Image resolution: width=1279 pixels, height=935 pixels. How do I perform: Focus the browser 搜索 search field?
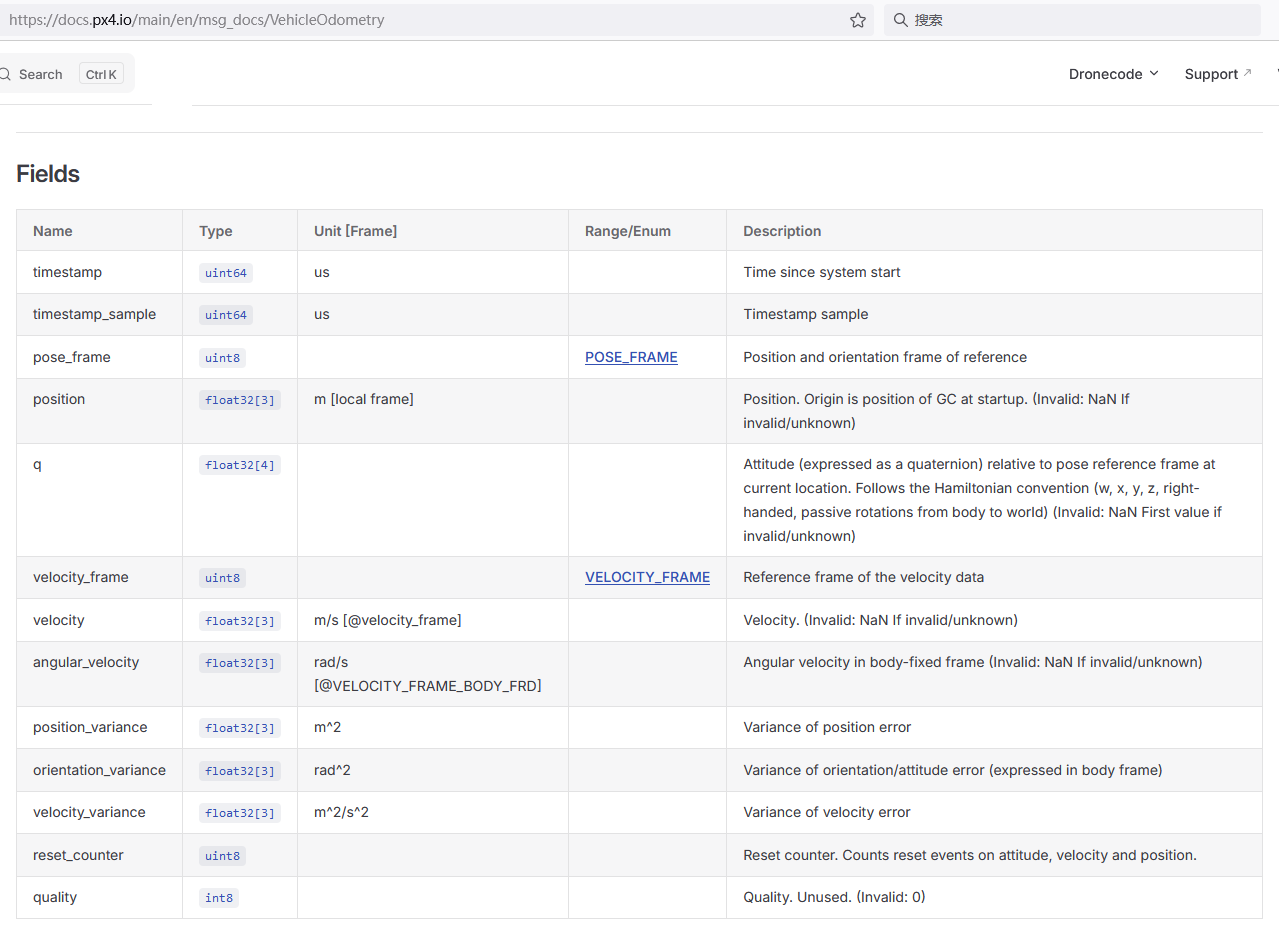point(1072,20)
